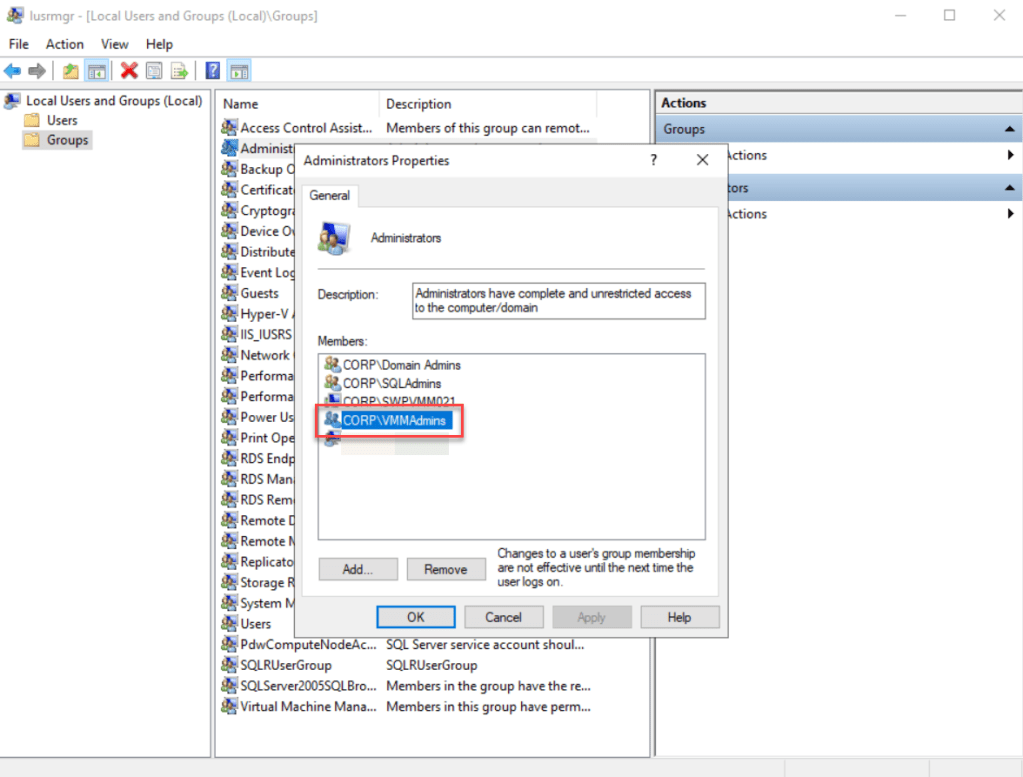The height and width of the screenshot is (777, 1023).
Task: Open Properties via the toolbar icon
Action: click(154, 71)
